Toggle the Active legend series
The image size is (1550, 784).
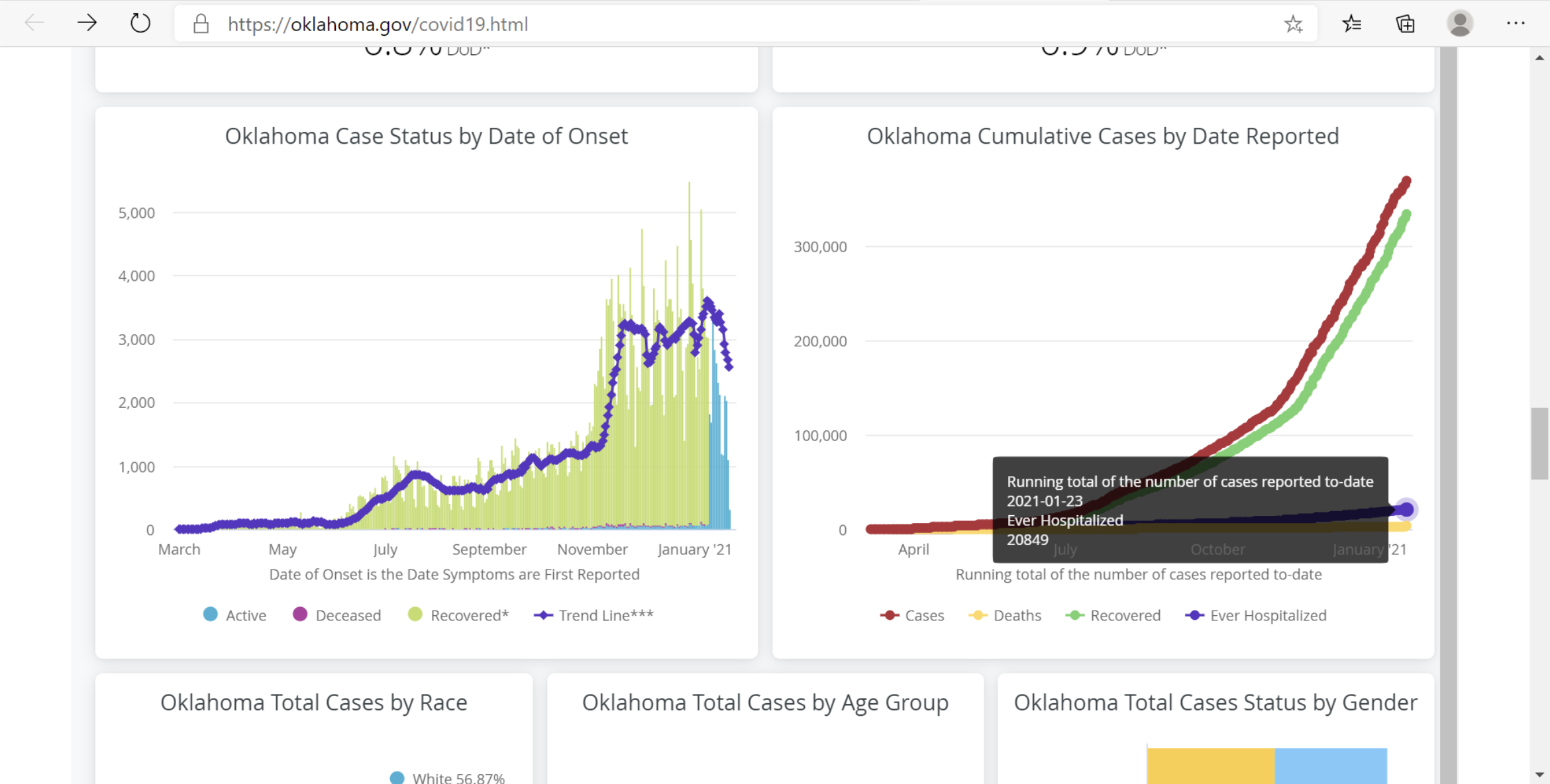pos(234,615)
